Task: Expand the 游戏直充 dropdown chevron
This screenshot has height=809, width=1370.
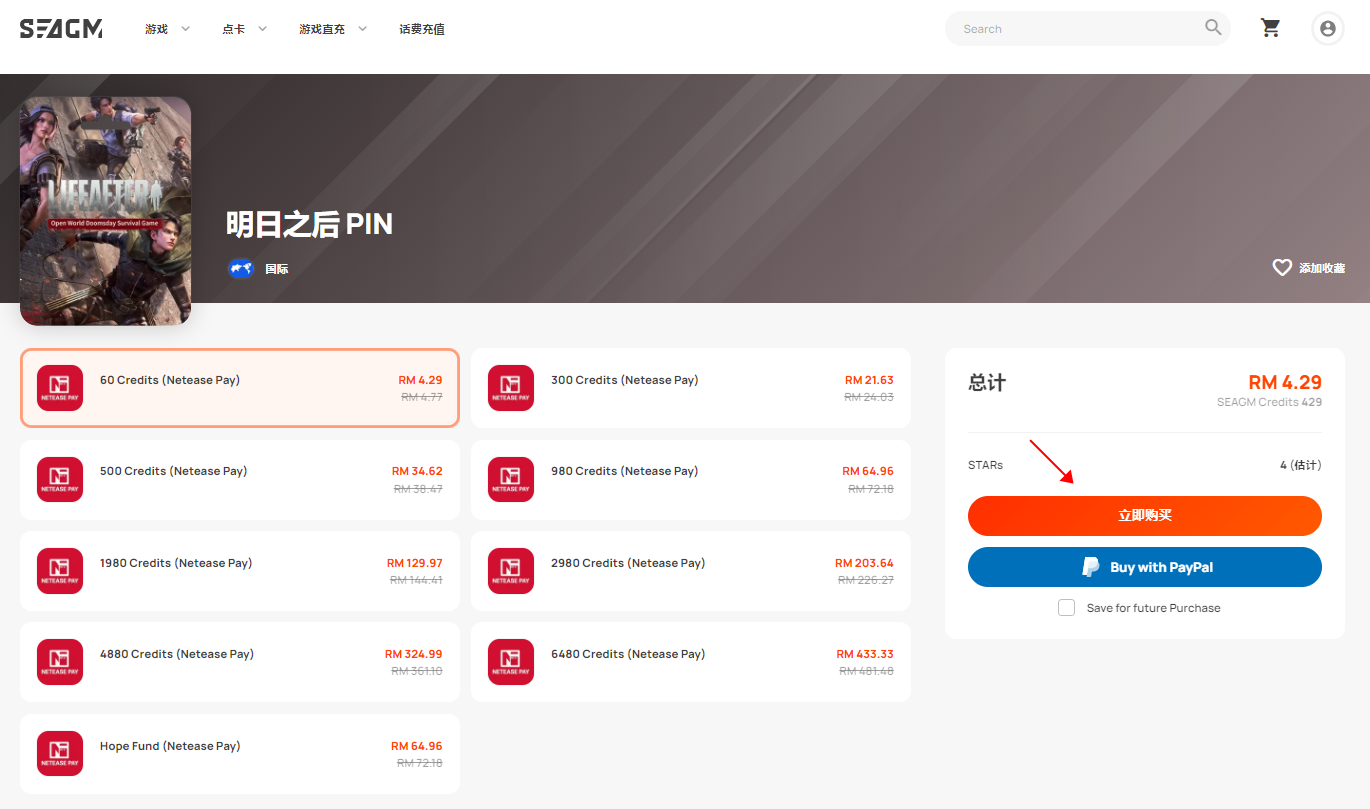Action: 362,29
